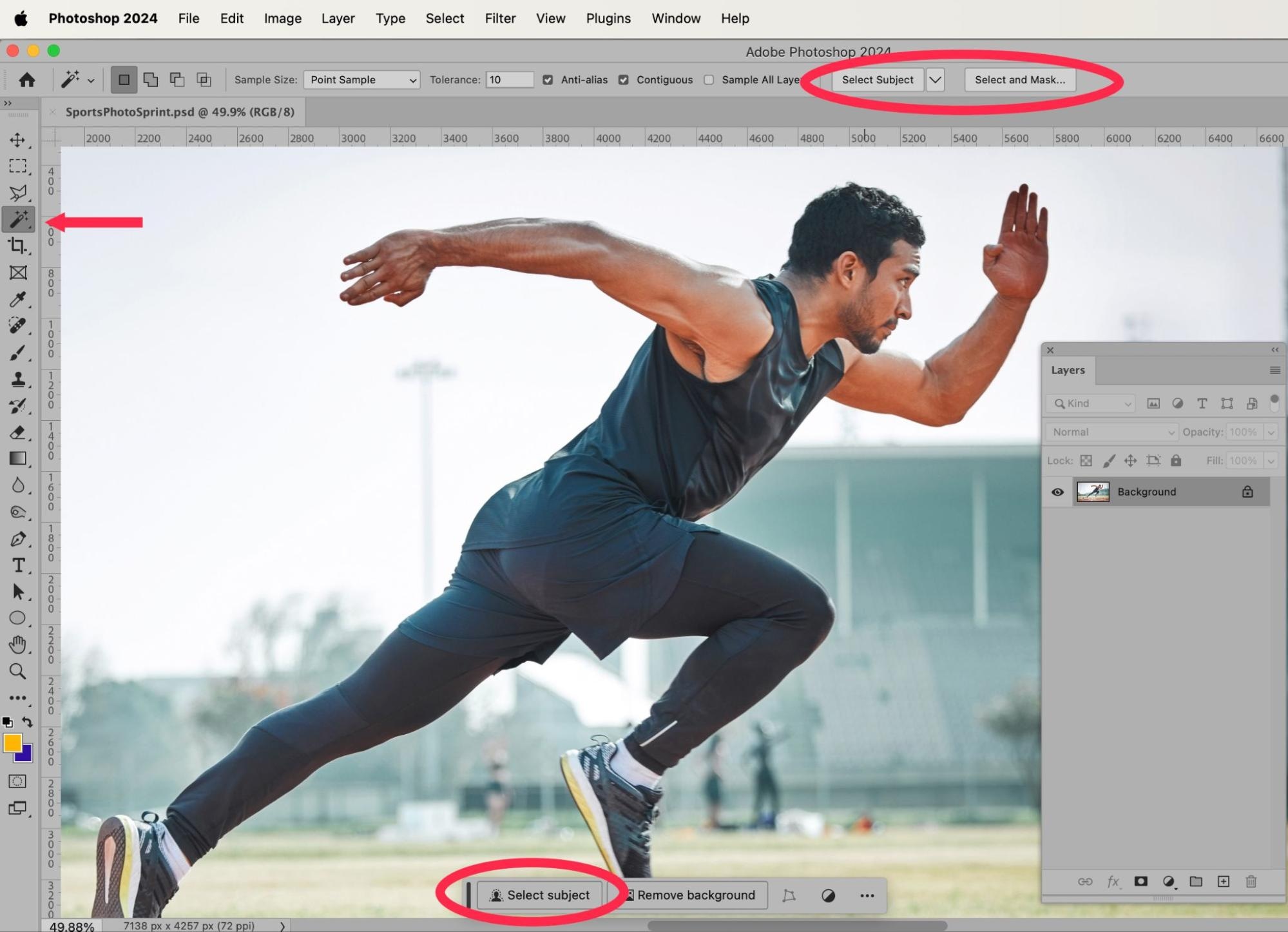1288x932 pixels.
Task: Select the Move tool
Action: (18, 140)
